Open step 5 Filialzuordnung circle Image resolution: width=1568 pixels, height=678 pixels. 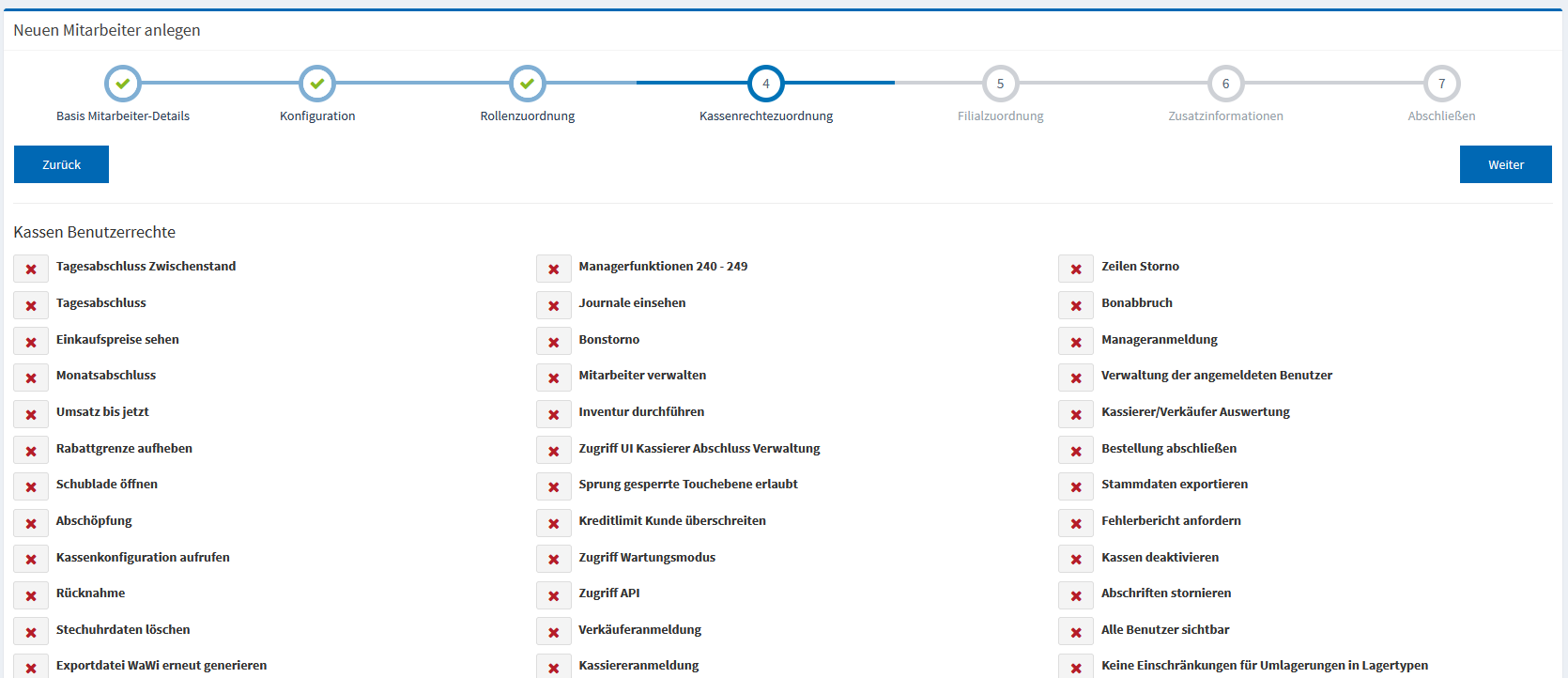[x=1000, y=84]
